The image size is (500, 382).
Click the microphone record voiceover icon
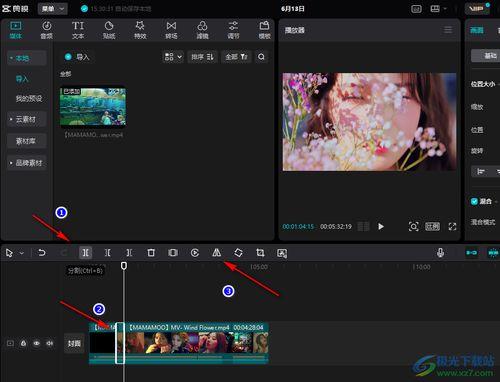(x=440, y=253)
